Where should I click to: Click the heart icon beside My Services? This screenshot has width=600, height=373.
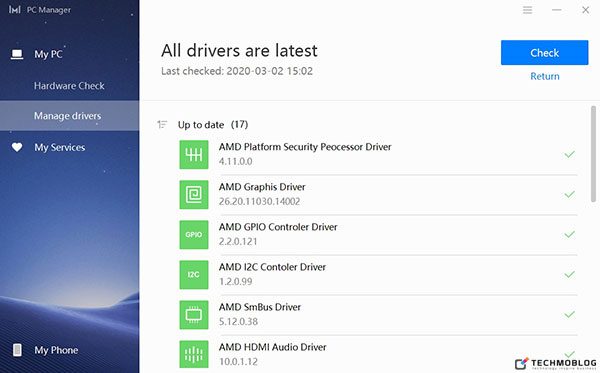pyautogui.click(x=17, y=147)
